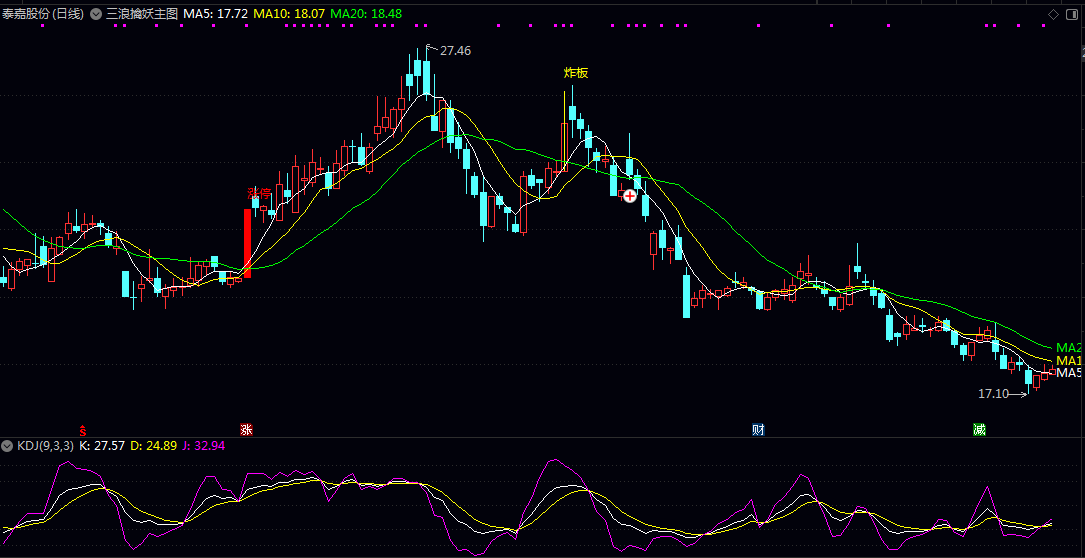Click the green 减 event marker
Viewport: 1085px width, 558px height.
click(979, 430)
